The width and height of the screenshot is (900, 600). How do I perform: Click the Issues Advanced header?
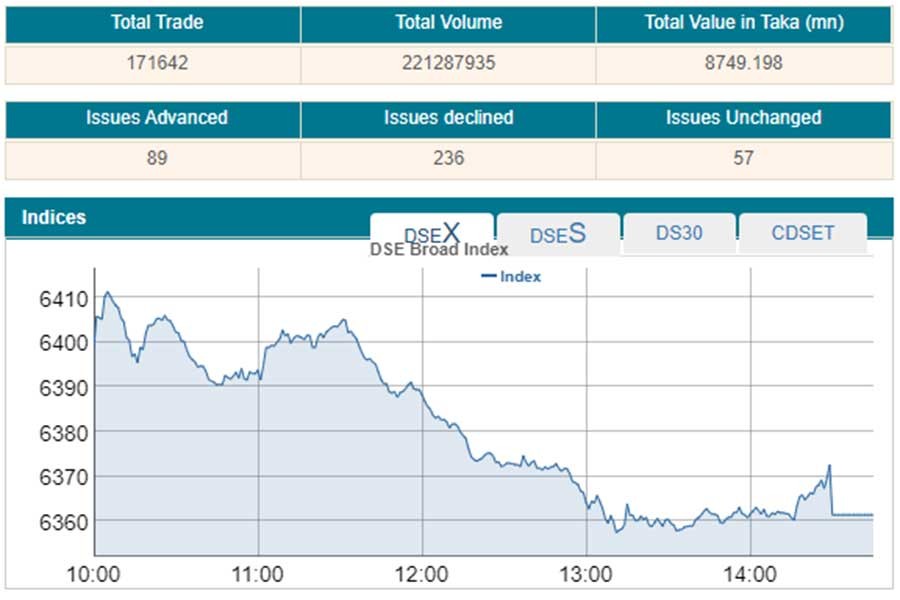click(x=156, y=117)
